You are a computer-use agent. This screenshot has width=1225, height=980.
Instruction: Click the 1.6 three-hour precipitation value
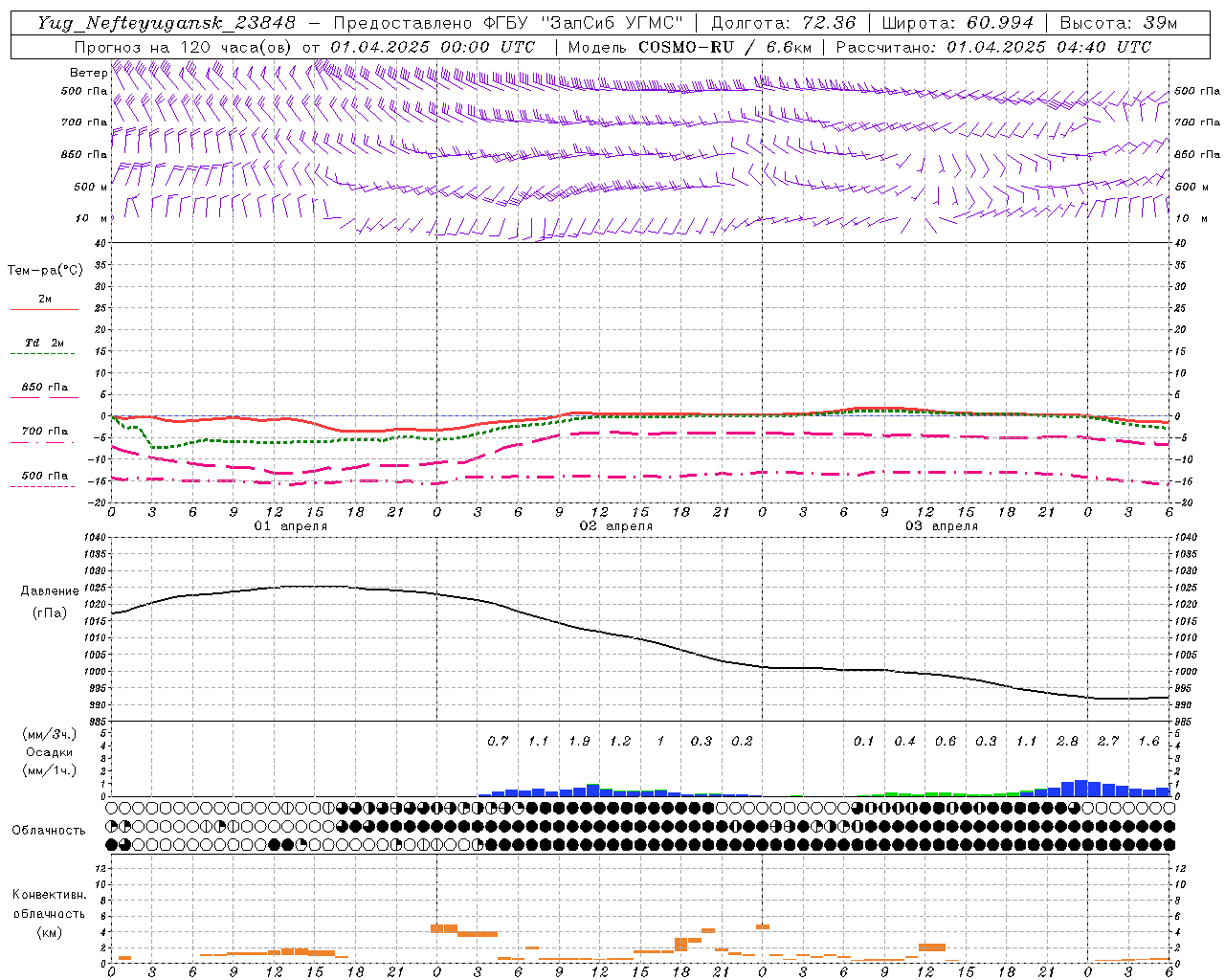coord(1148,742)
